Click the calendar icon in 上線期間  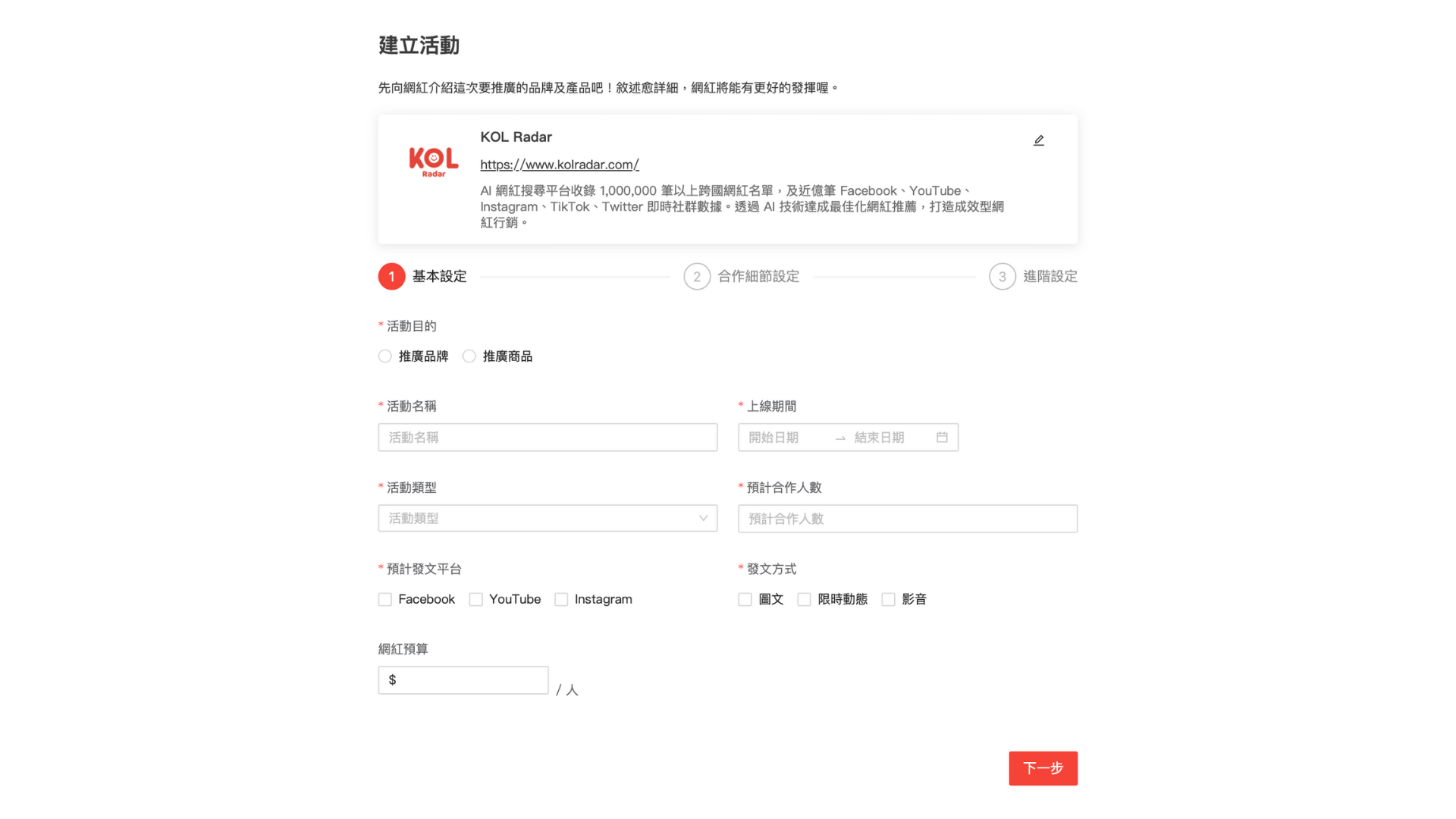coord(941,437)
